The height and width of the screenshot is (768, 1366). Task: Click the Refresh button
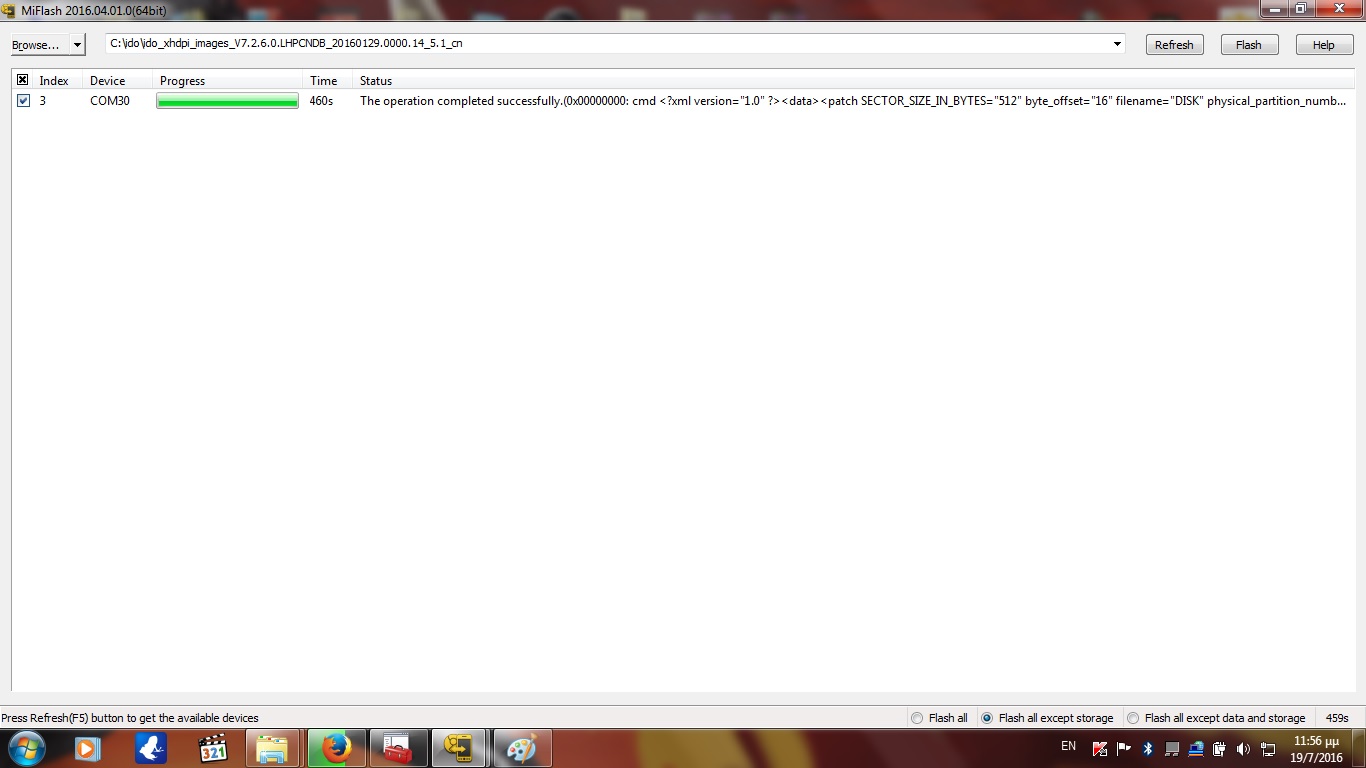point(1174,45)
